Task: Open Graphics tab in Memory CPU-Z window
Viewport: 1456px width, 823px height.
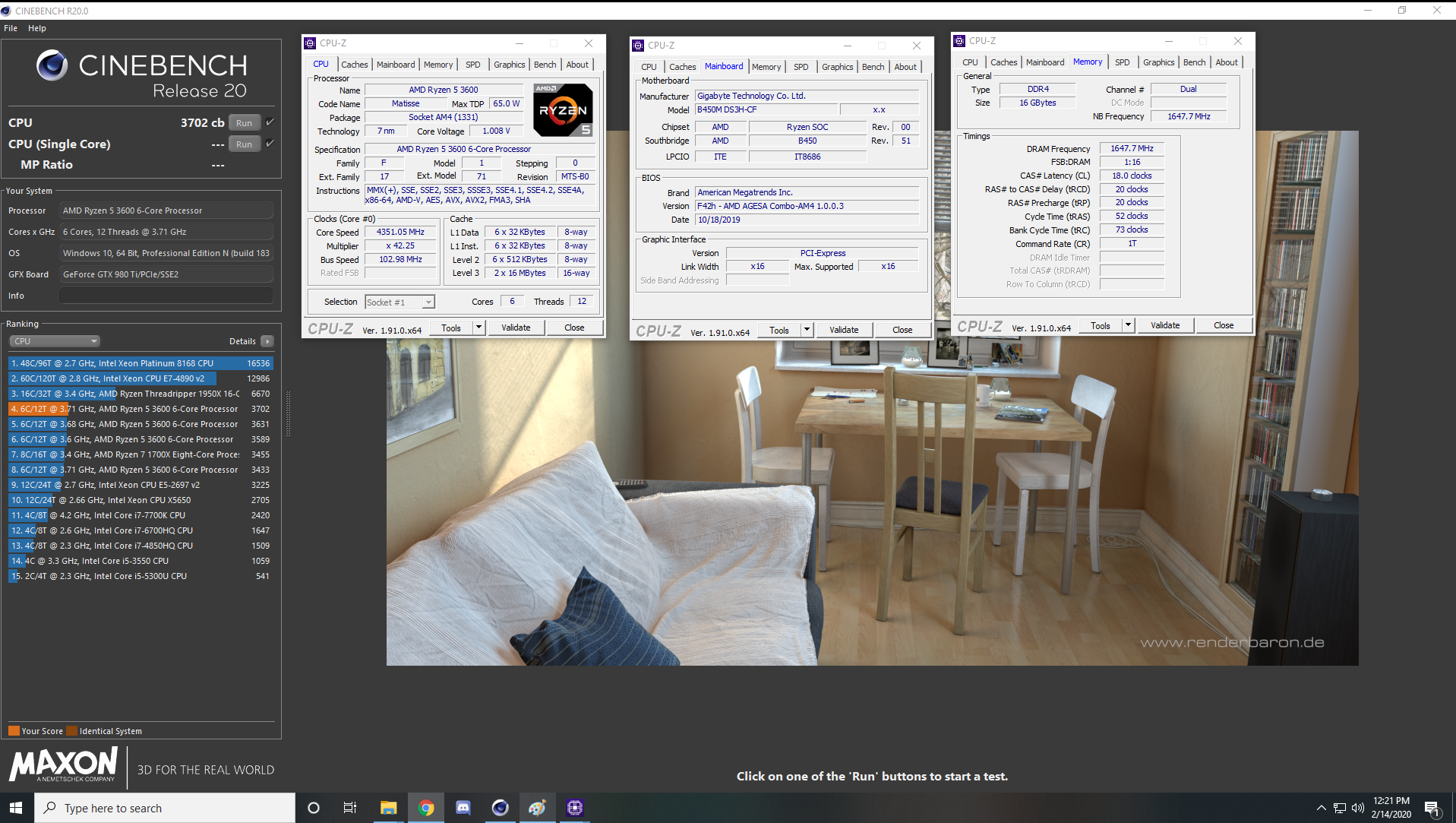Action: click(1158, 62)
